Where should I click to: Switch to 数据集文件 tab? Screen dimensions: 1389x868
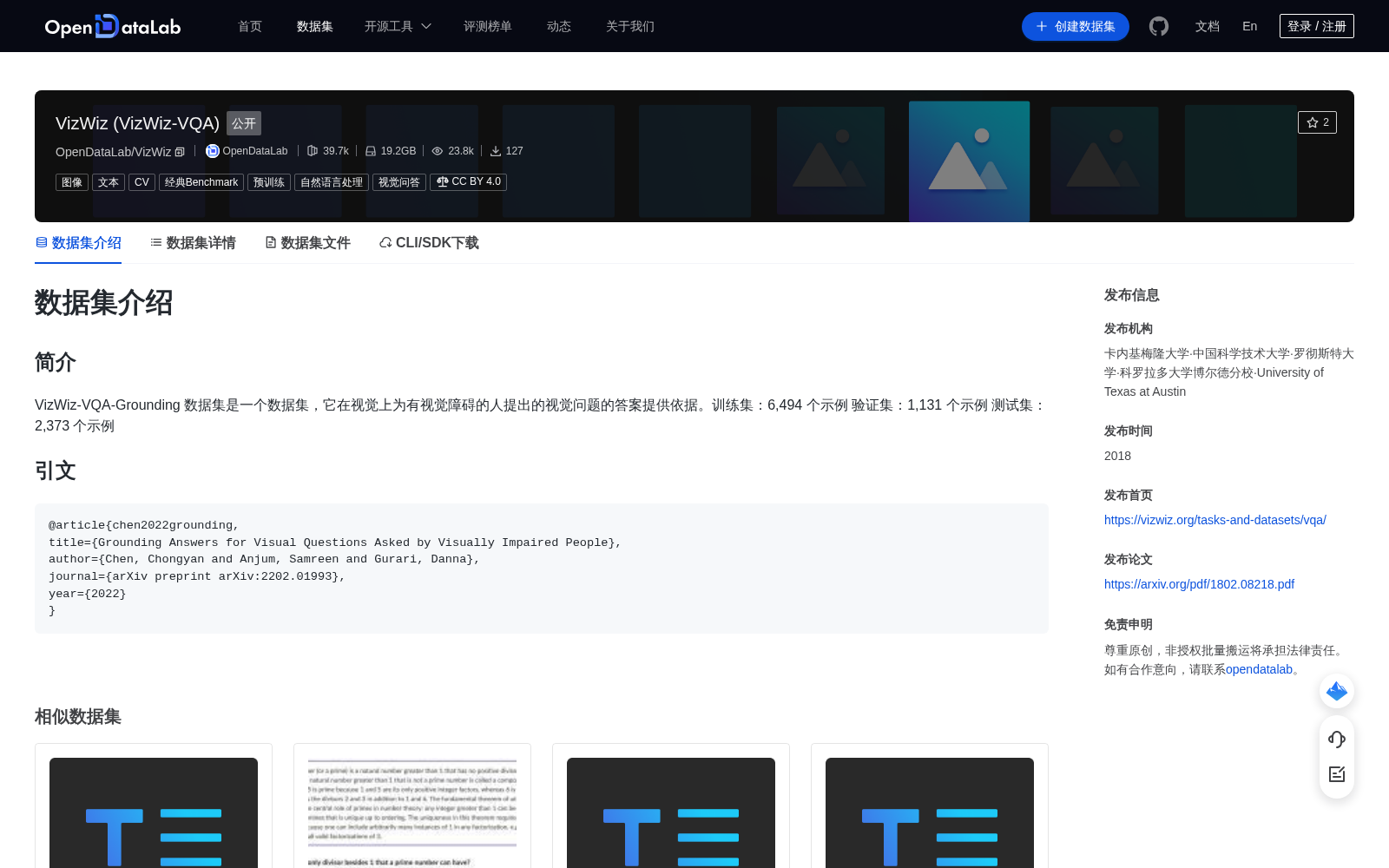click(307, 243)
